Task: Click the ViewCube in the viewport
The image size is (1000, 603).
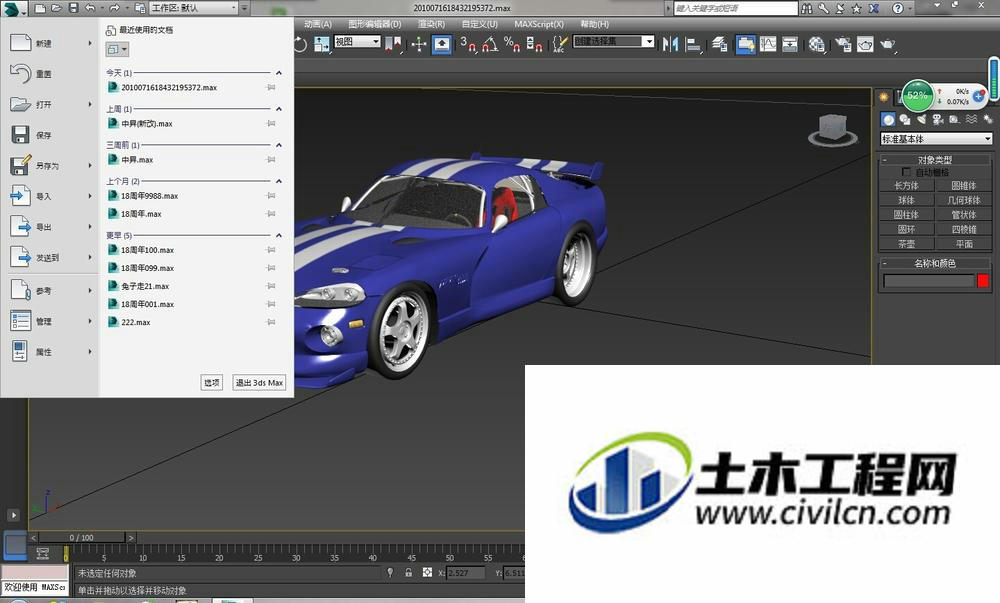Action: [833, 129]
